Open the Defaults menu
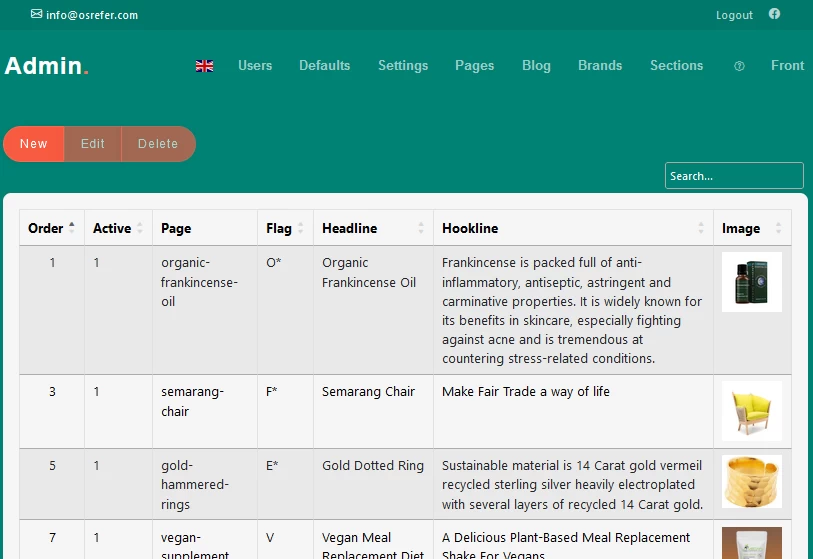813x559 pixels. (325, 66)
